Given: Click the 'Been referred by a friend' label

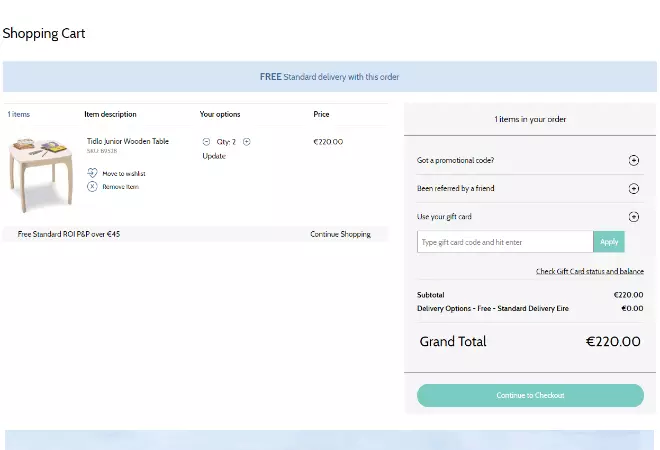Looking at the screenshot, I should 455,188.
